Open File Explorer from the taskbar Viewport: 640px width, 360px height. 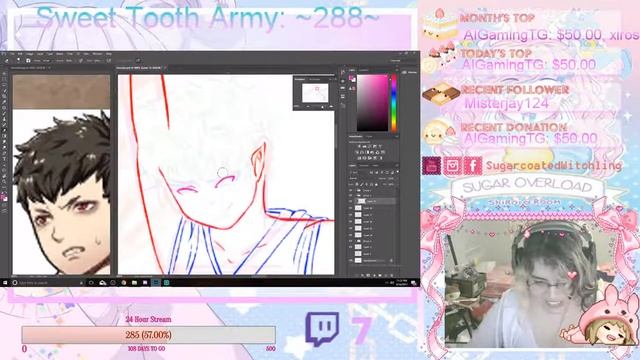click(x=134, y=282)
